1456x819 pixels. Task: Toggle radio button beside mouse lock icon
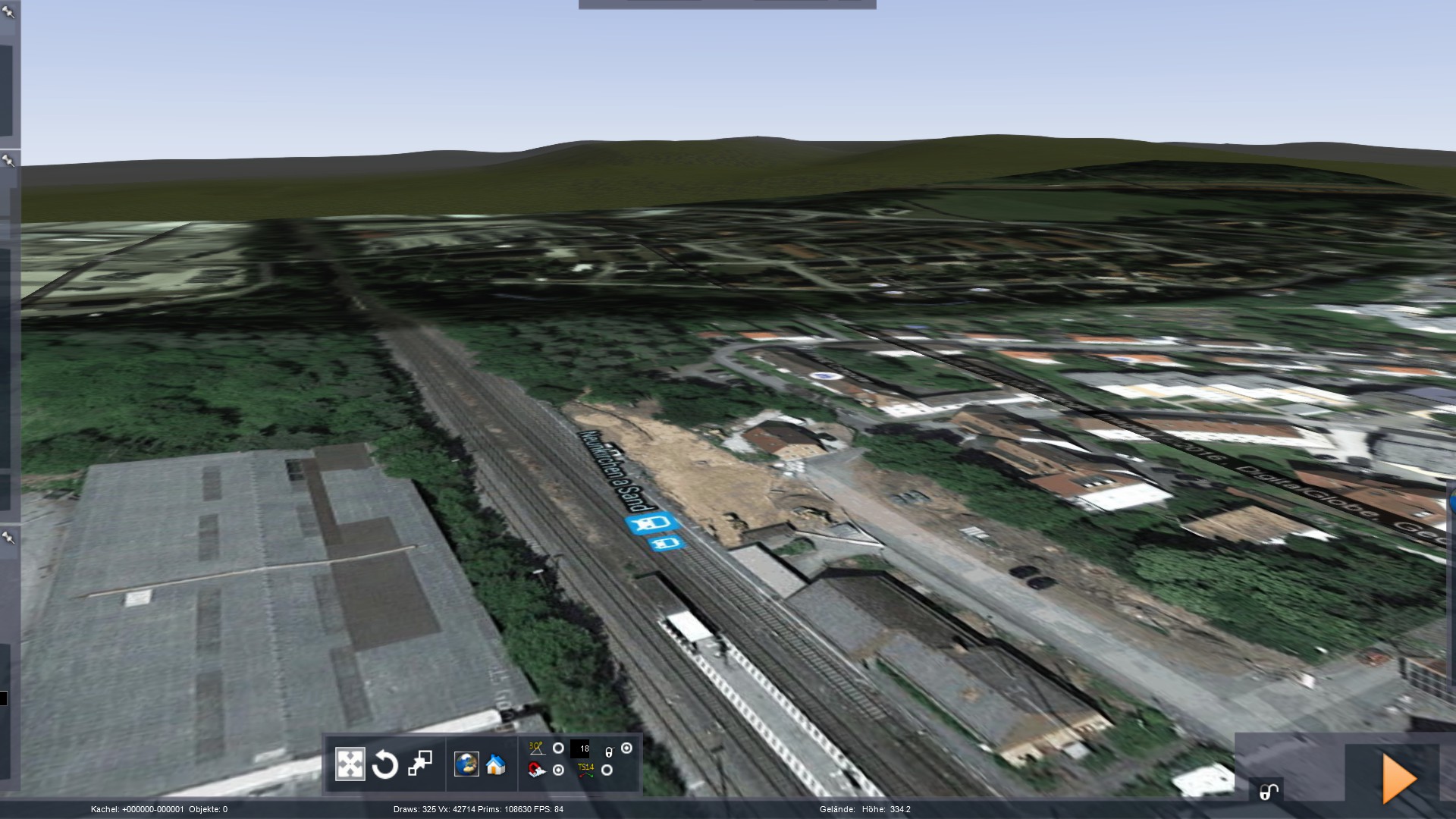tap(626, 748)
